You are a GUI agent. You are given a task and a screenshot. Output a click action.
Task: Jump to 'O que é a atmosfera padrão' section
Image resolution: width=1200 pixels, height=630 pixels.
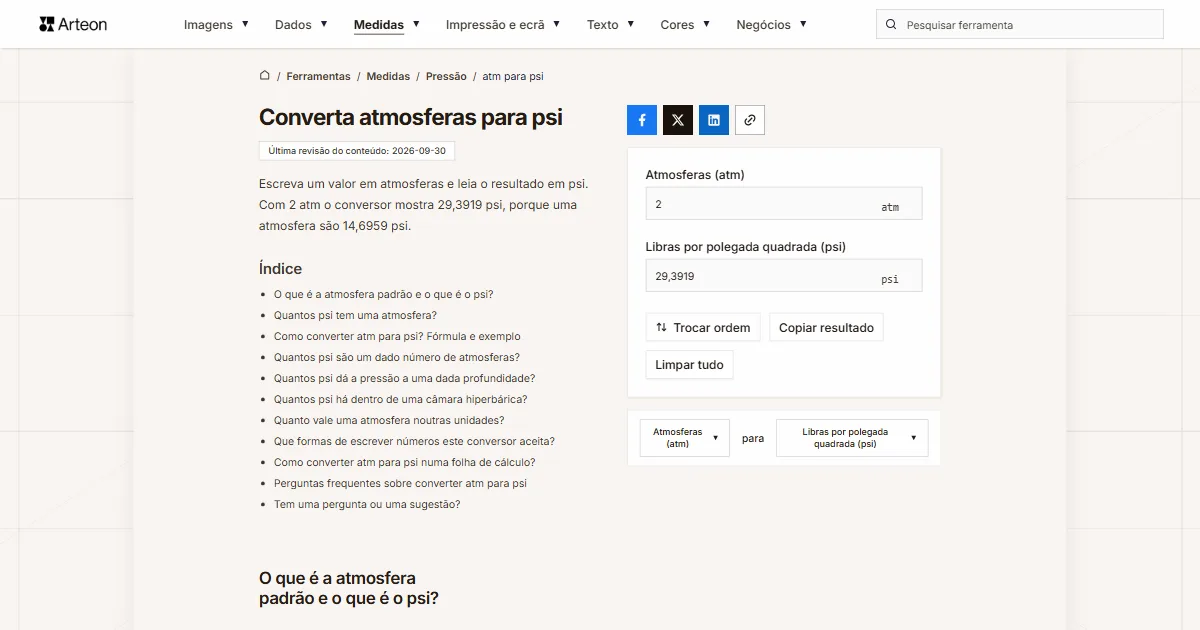(384, 295)
